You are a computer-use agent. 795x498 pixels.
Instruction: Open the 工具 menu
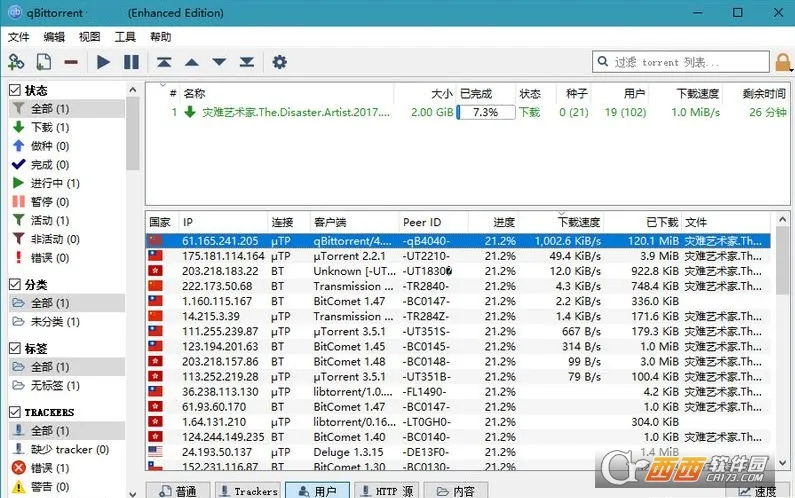tap(125, 37)
